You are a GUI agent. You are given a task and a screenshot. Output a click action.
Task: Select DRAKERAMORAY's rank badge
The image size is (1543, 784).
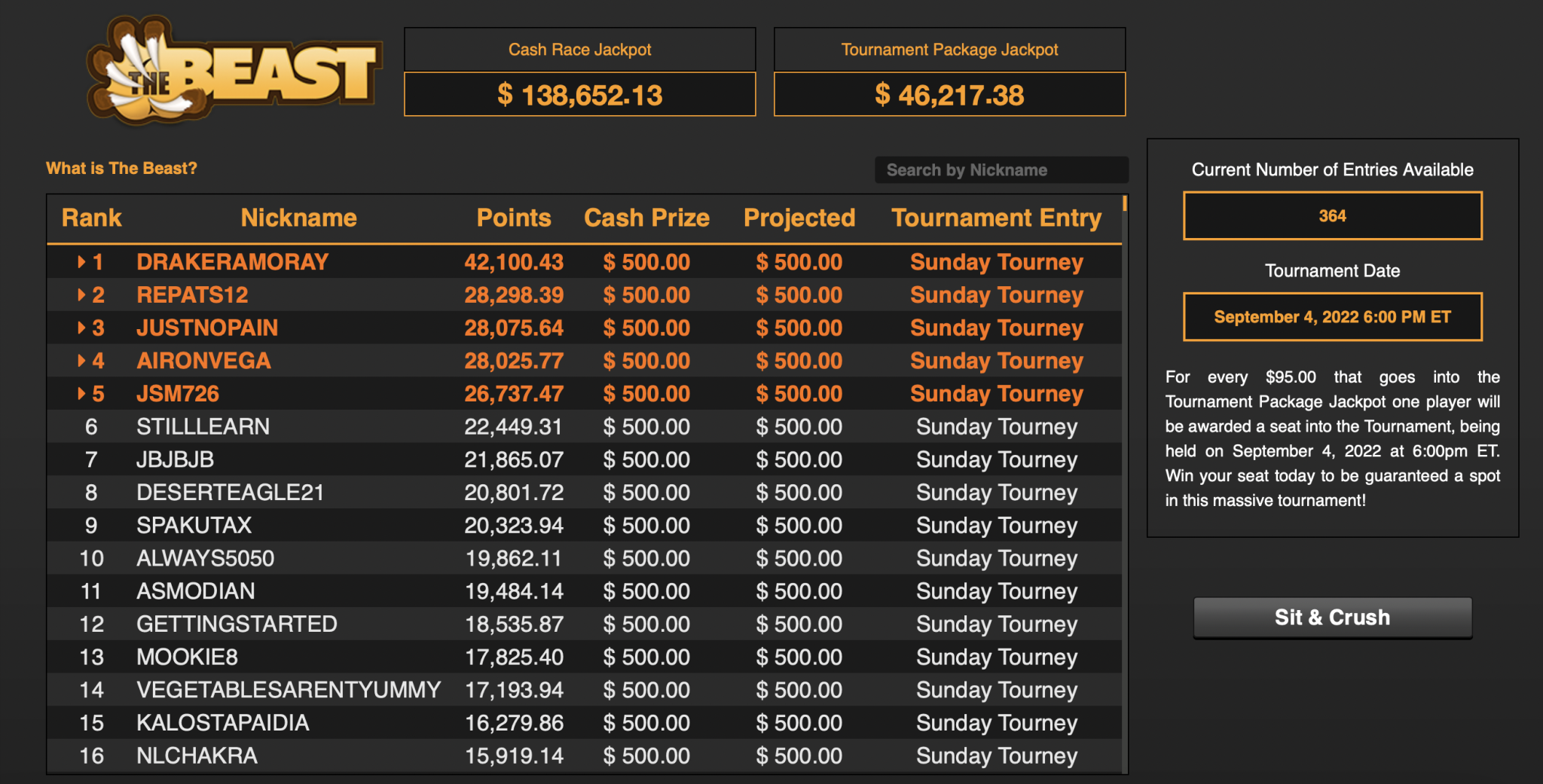pyautogui.click(x=98, y=261)
